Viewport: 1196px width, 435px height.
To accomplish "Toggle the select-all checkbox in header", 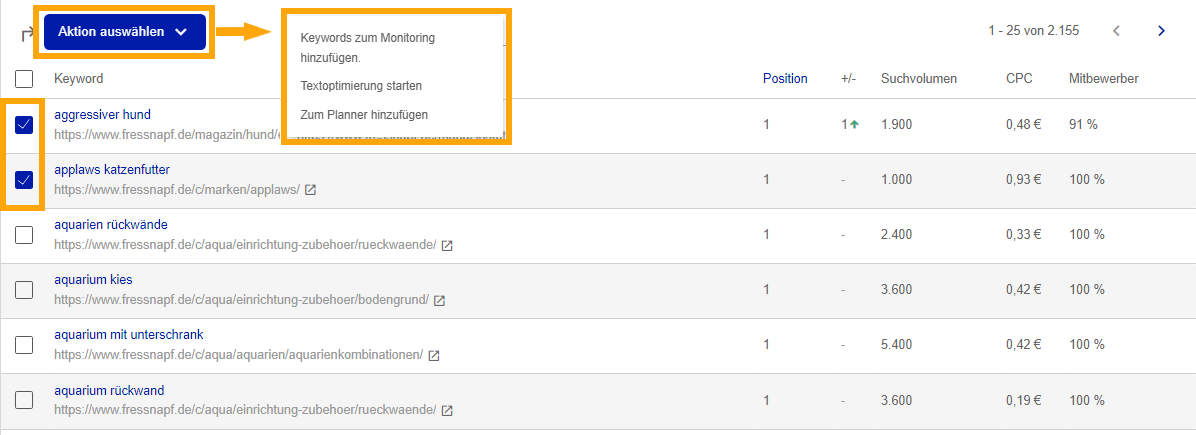I will pyautogui.click(x=24, y=79).
